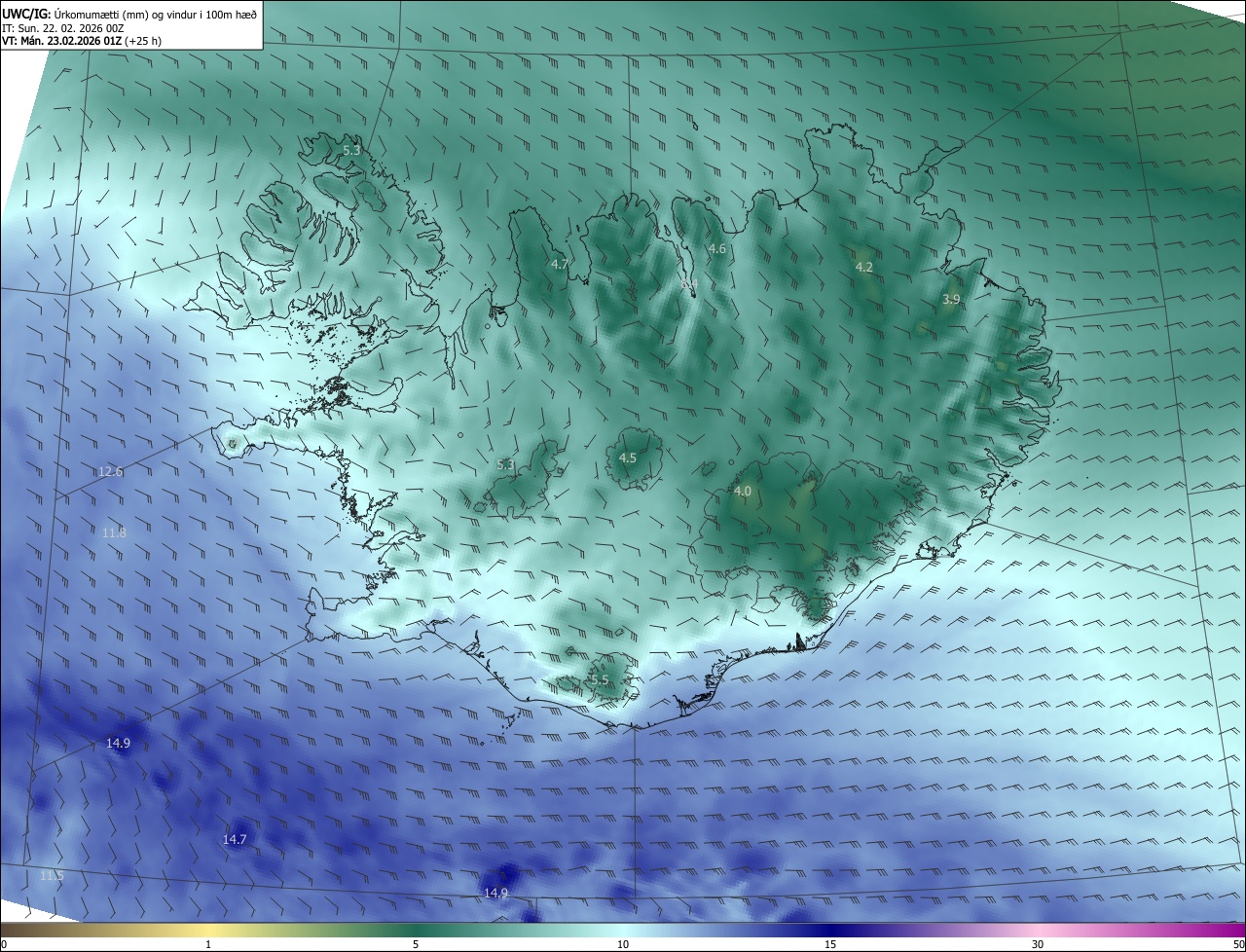Click the 15 tick on the color scale
1246x952 pixels.
pyautogui.click(x=830, y=944)
